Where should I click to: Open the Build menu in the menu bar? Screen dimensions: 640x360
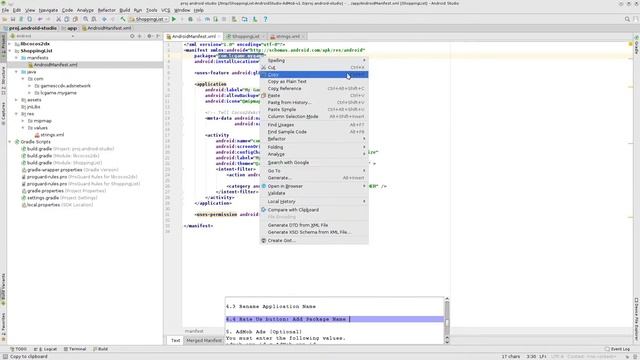(x=124, y=10)
